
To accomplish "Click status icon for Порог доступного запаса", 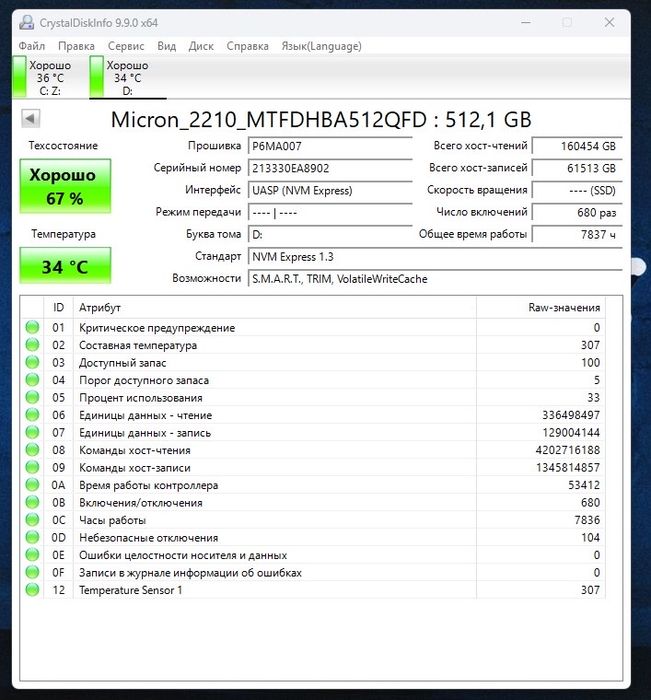I will tap(32, 380).
